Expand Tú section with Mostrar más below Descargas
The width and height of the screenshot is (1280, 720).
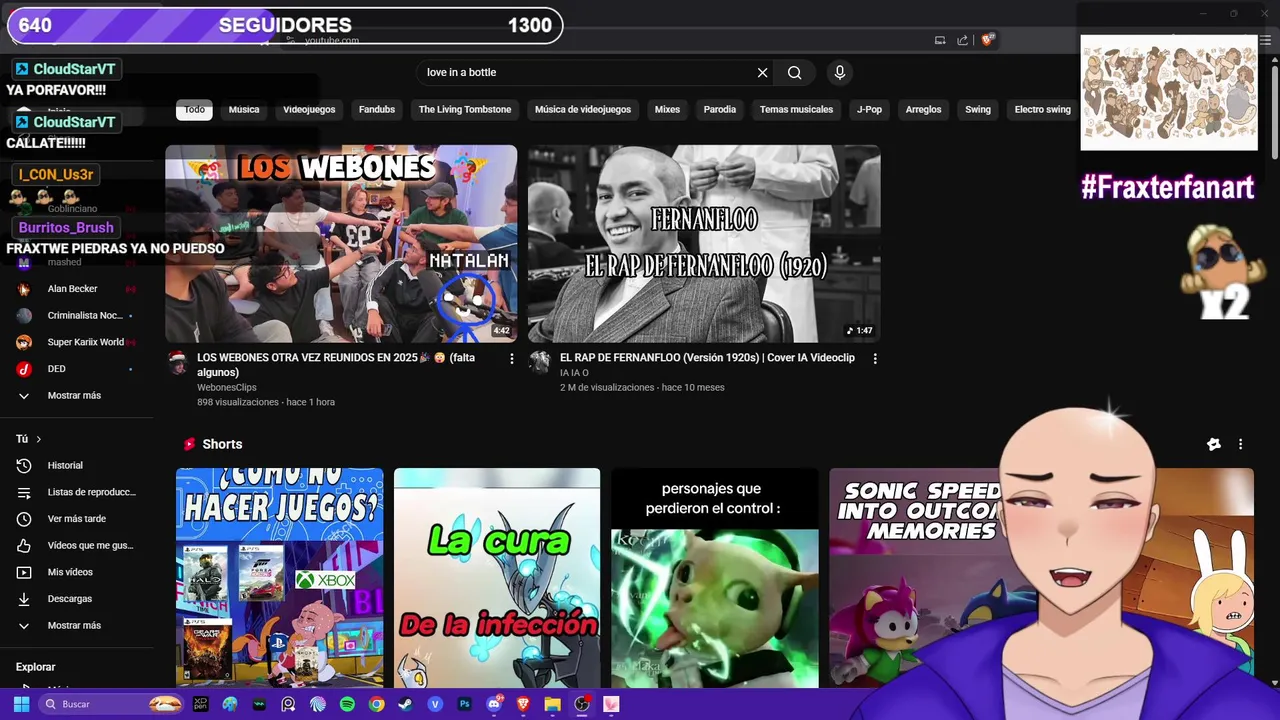(77, 625)
